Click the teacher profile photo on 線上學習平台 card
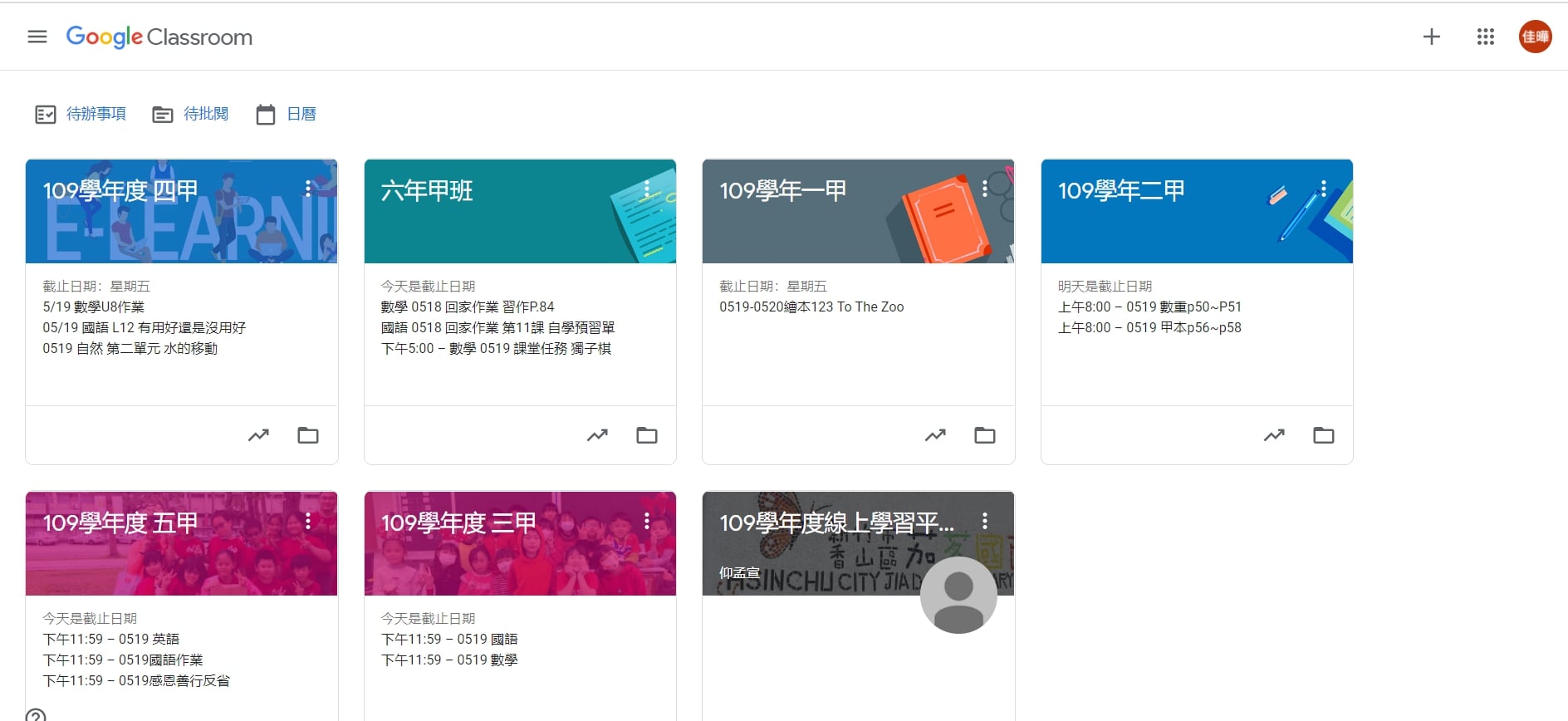This screenshot has width=1568, height=721. coord(958,595)
